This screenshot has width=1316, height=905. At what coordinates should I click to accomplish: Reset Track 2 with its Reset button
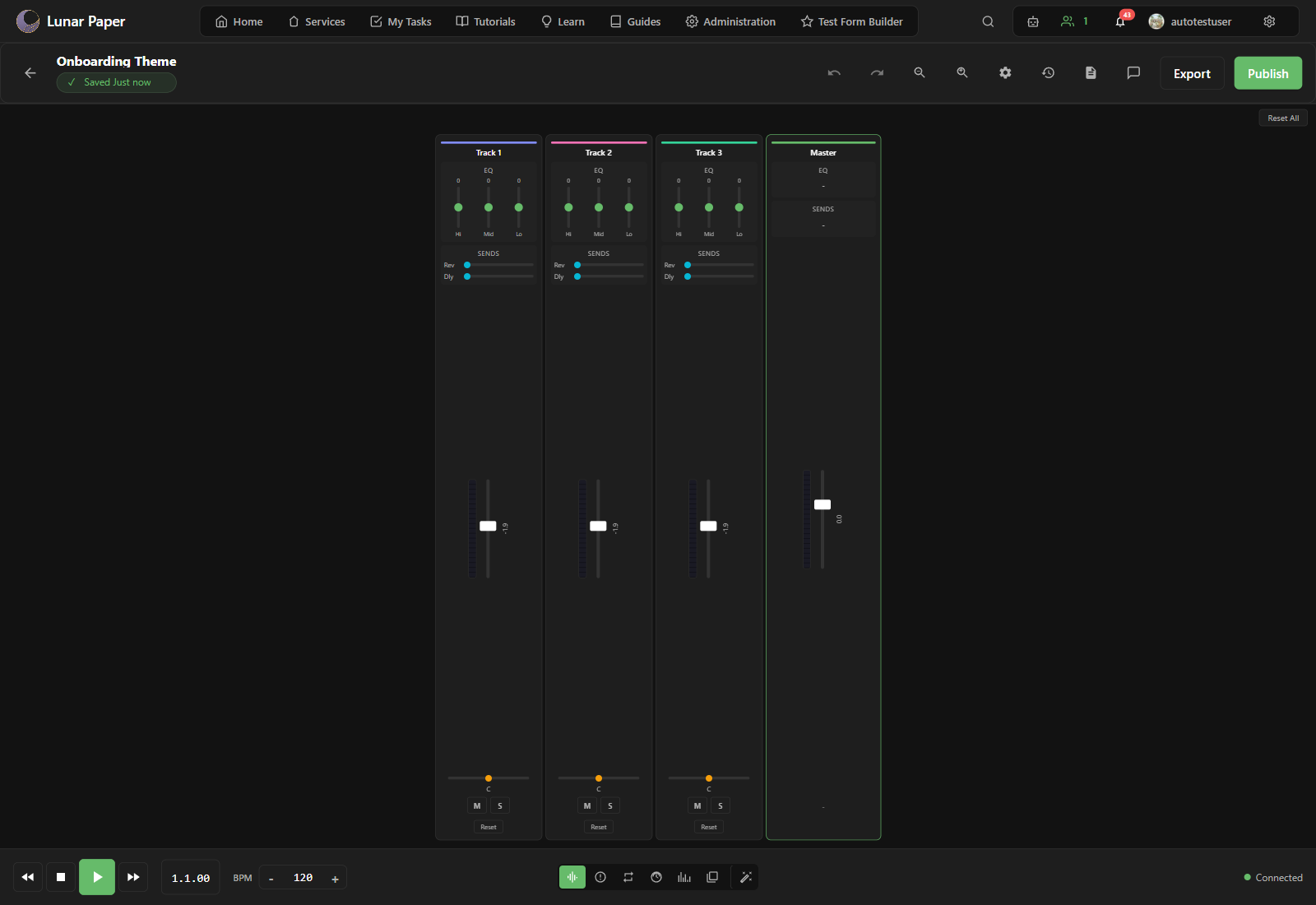click(x=599, y=827)
